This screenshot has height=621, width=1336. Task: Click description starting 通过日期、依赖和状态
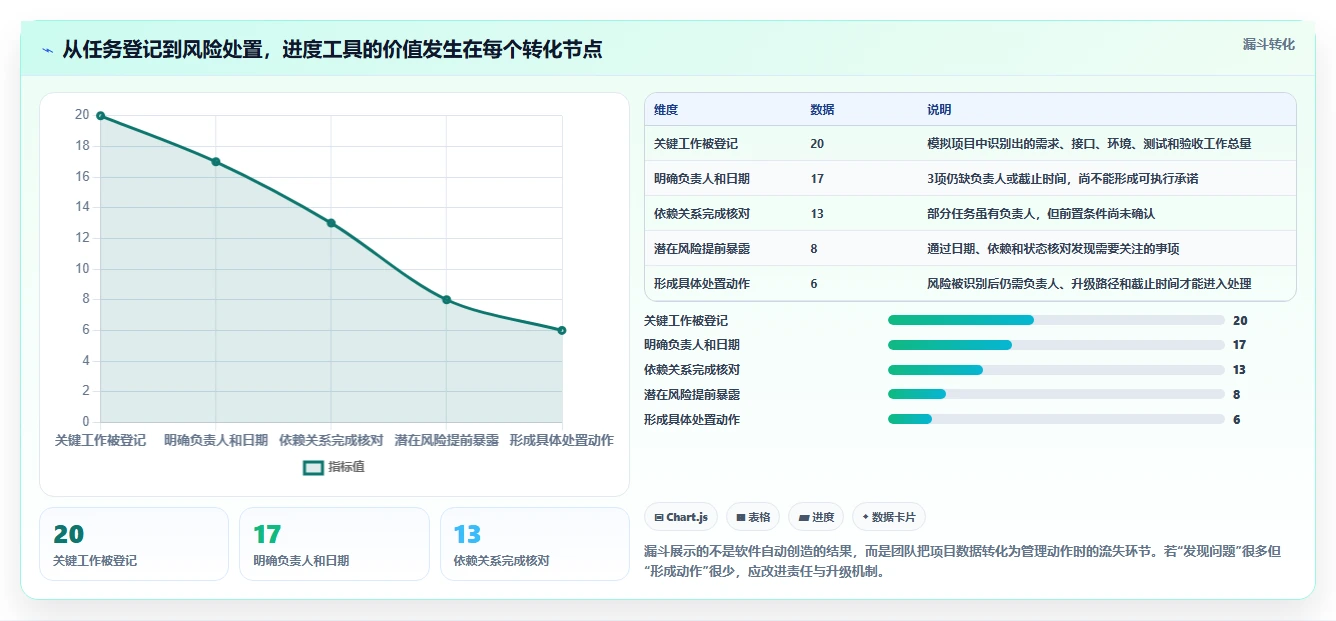1053,249
